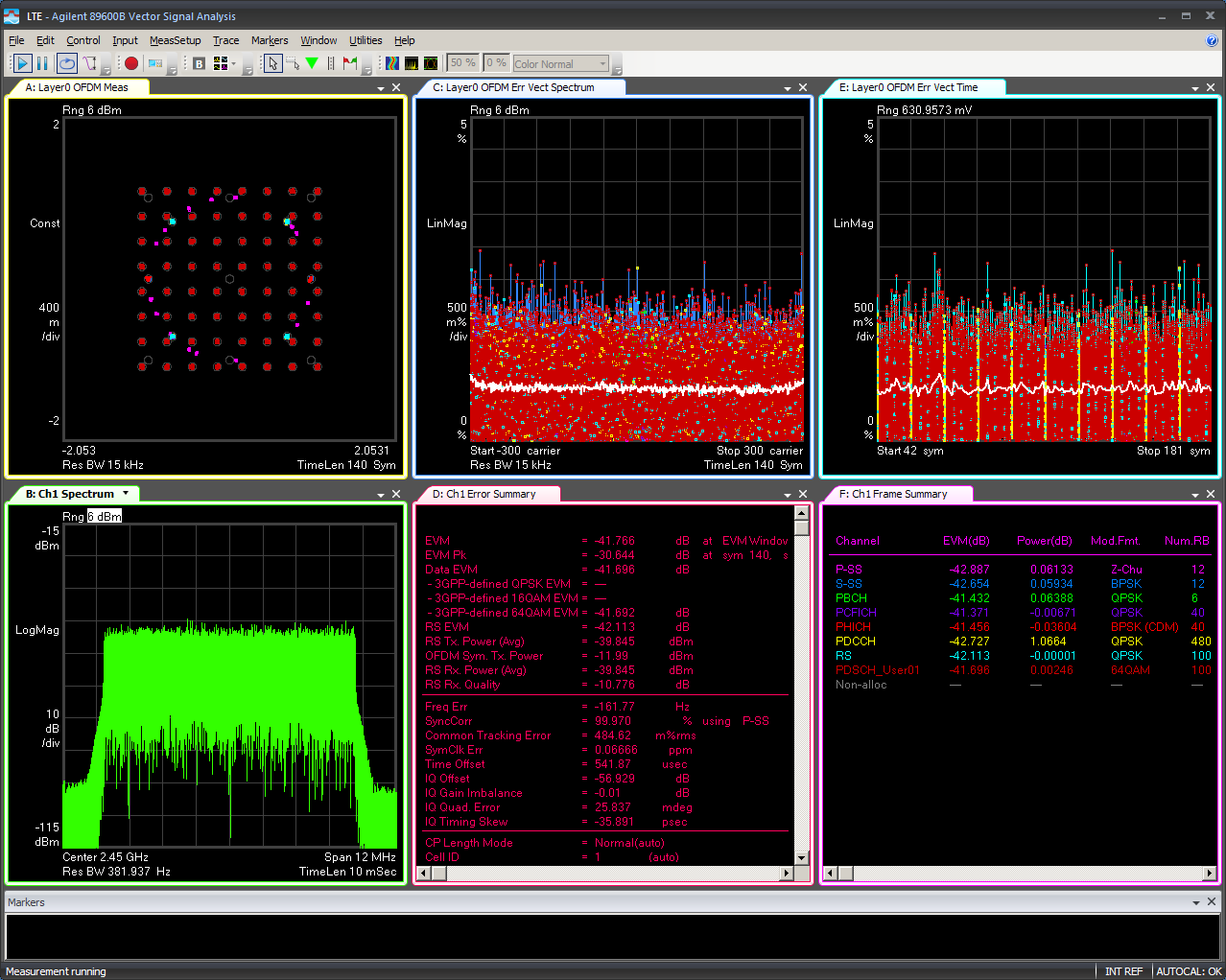Enable the spectrogram display icon

click(392, 63)
